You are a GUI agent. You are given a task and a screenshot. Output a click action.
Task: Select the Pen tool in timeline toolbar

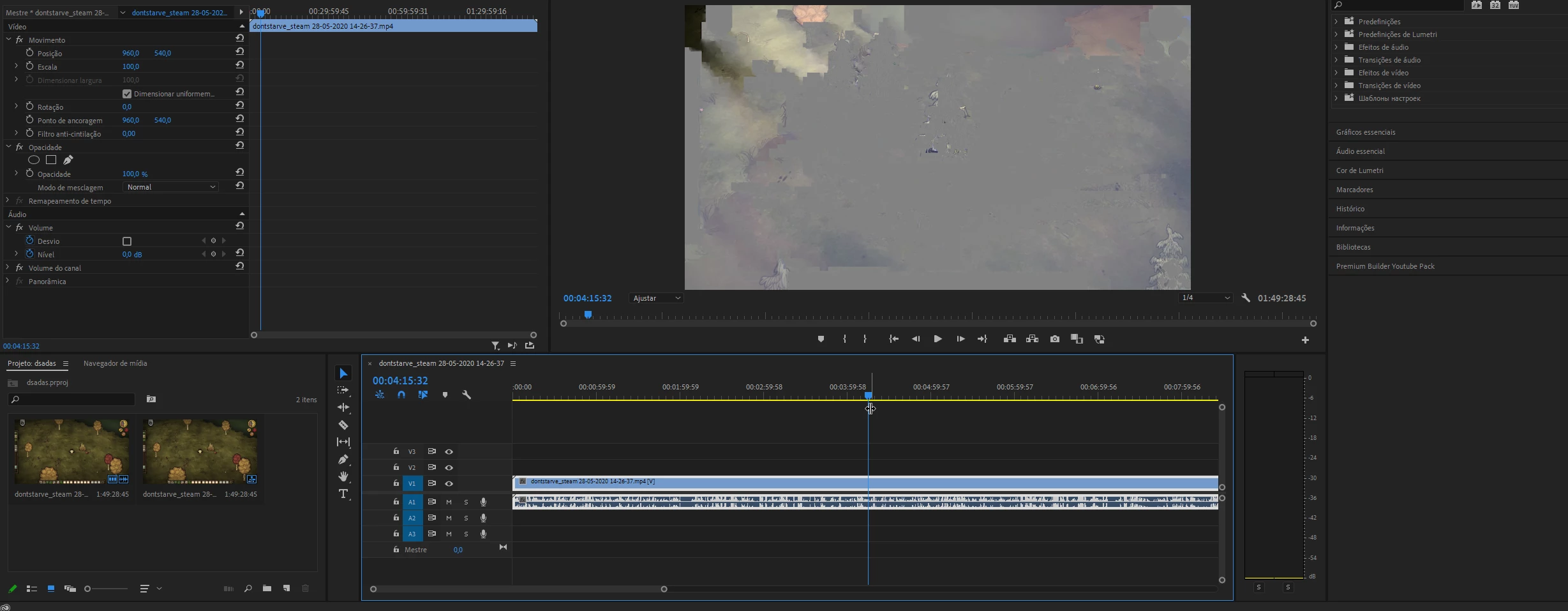click(343, 459)
